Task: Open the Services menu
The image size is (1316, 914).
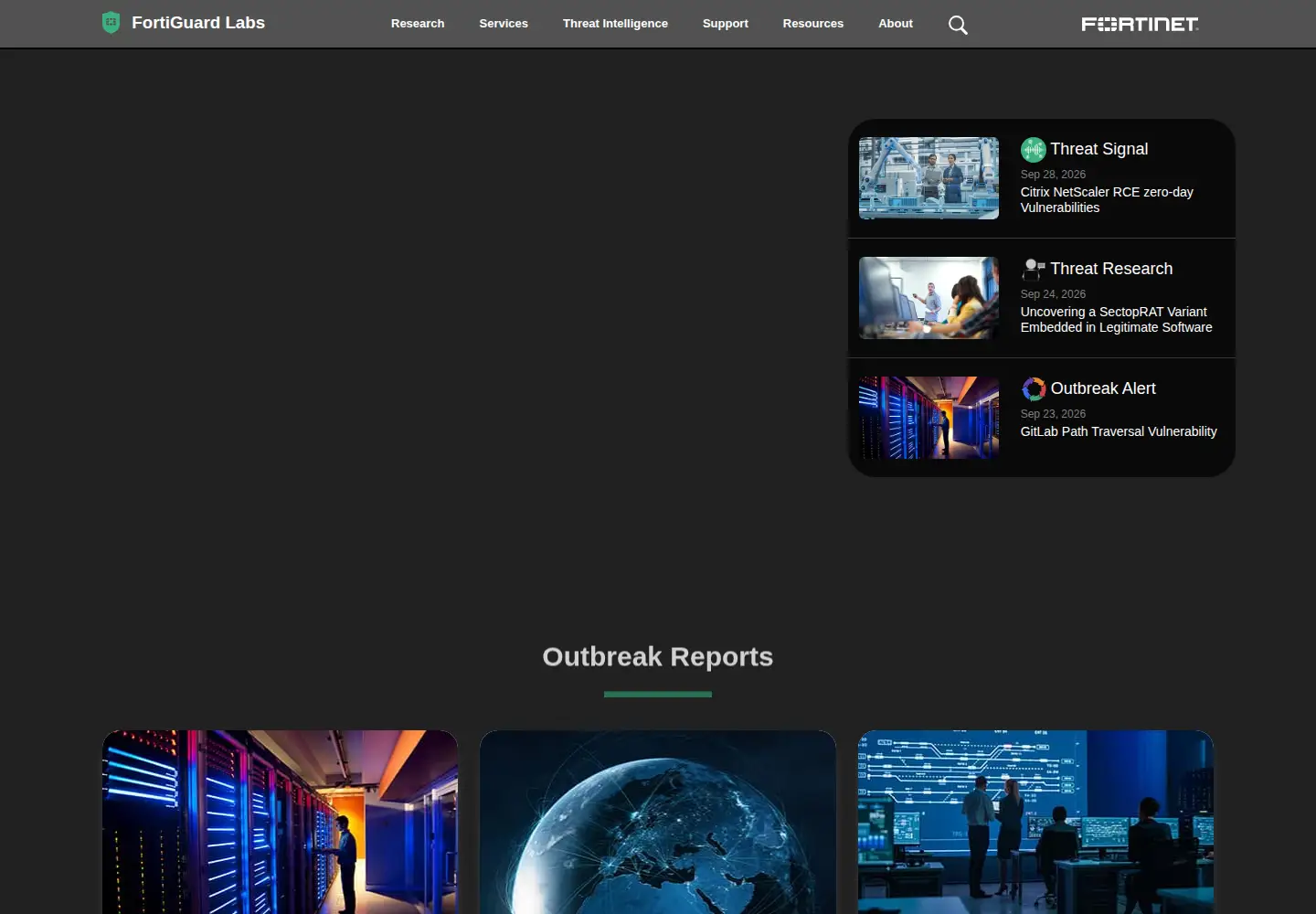Action: tap(504, 24)
